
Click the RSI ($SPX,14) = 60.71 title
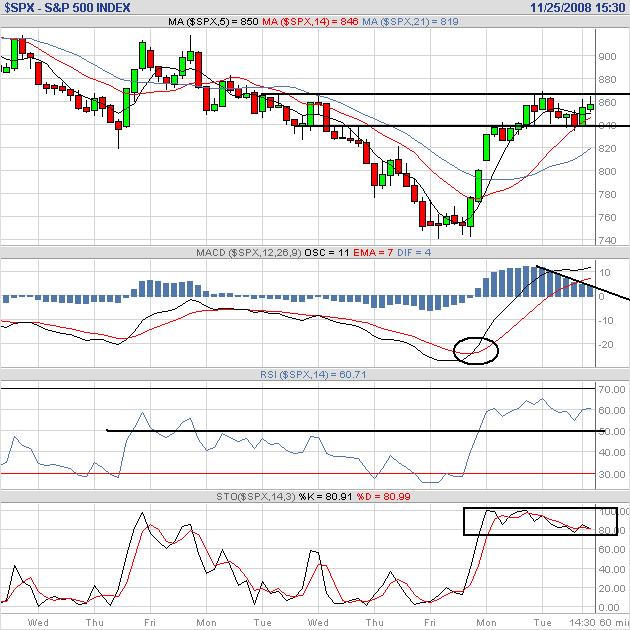point(313,375)
